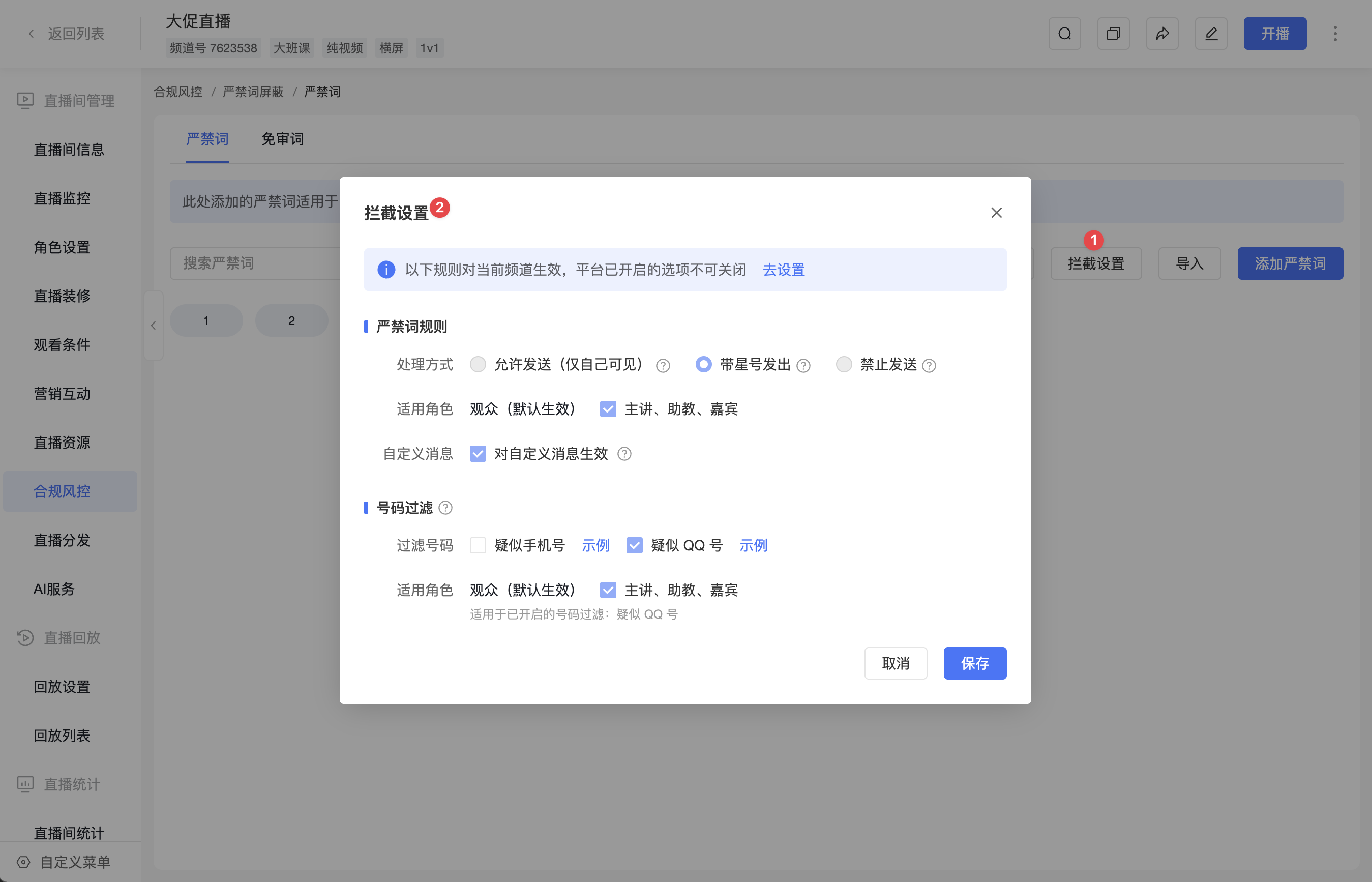Click 保存 button in dialog
The height and width of the screenshot is (882, 1372).
[975, 663]
